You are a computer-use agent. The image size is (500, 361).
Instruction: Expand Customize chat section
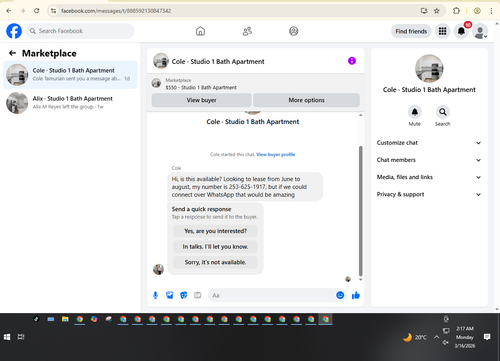click(429, 143)
